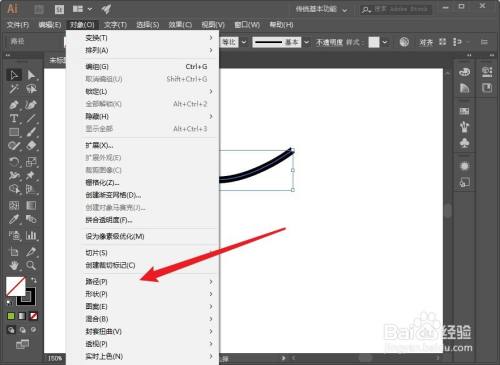The image size is (500, 365).
Task: Choose 栅格化(Z)... menu entry
Action: pos(143,183)
